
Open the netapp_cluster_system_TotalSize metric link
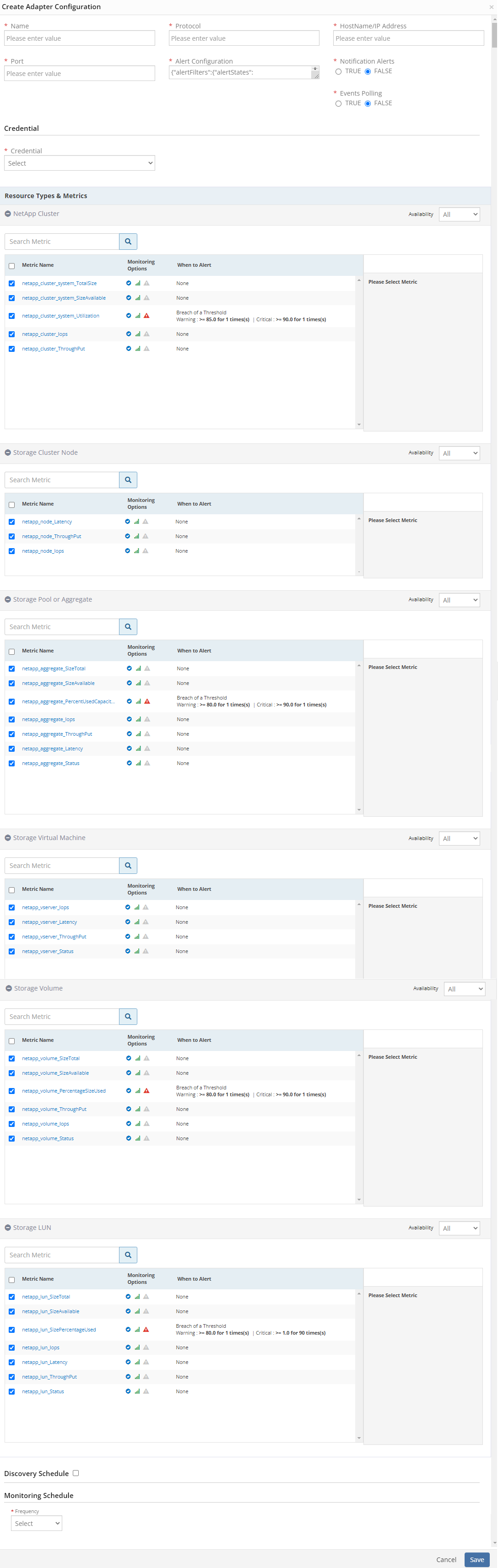tap(59, 284)
